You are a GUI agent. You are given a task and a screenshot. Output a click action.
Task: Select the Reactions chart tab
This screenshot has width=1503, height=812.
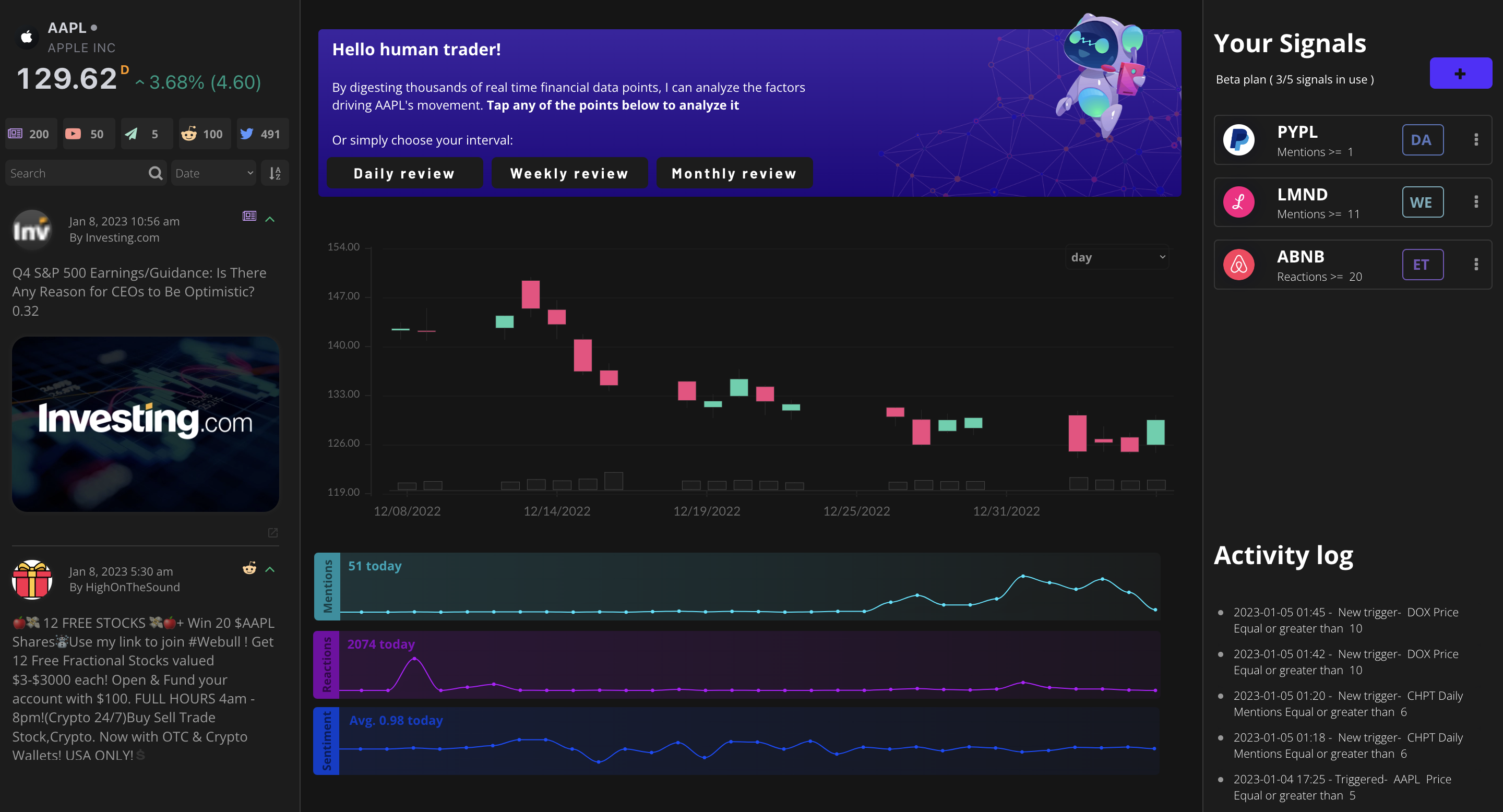[327, 664]
